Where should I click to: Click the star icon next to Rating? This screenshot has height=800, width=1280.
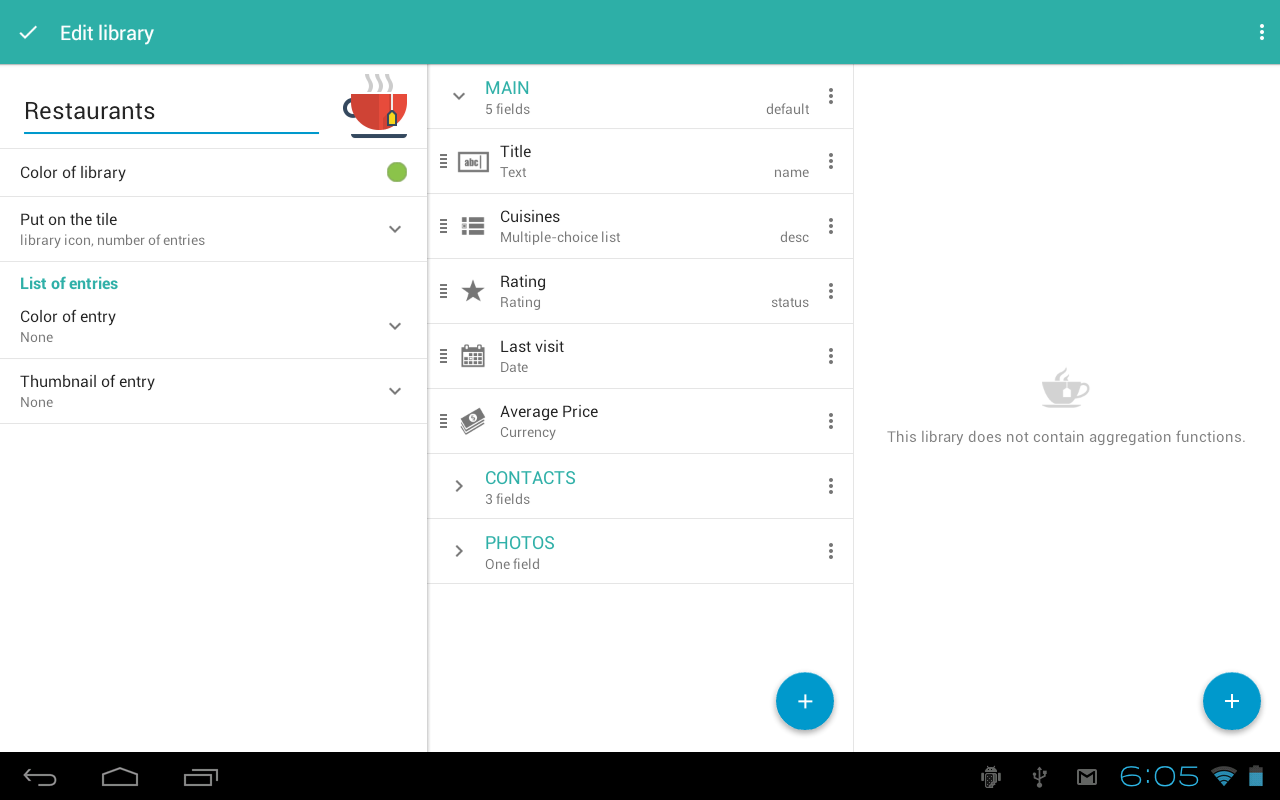point(472,290)
